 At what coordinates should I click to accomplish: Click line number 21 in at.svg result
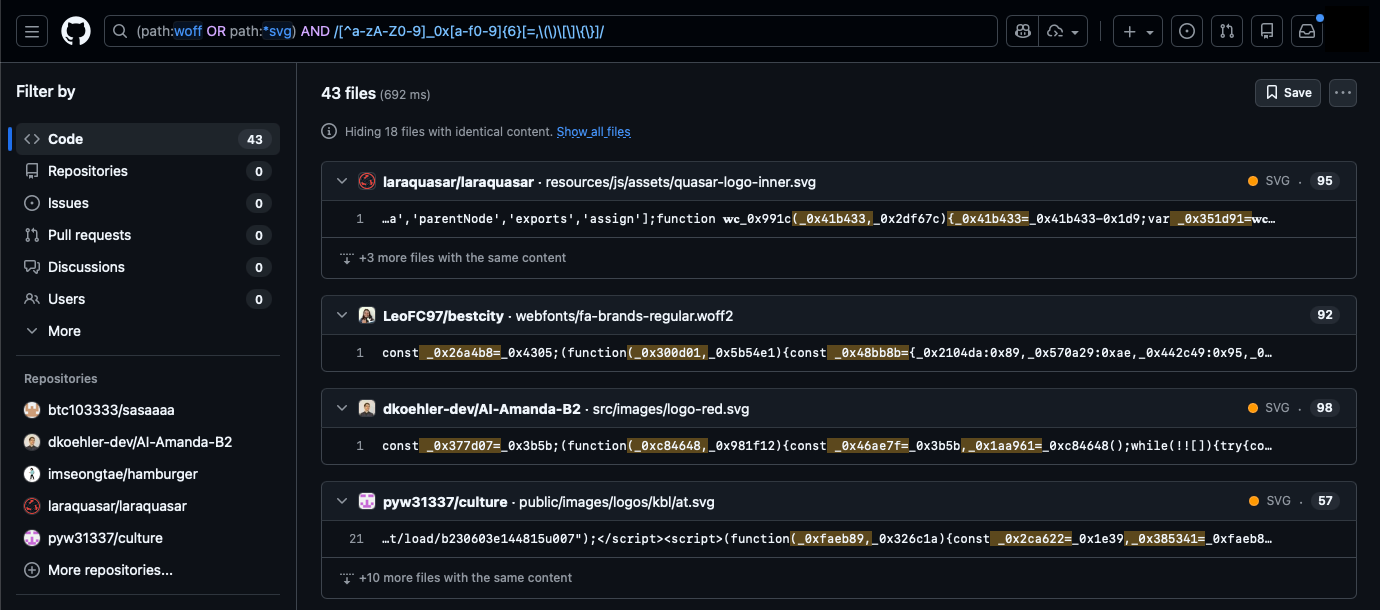coord(356,539)
